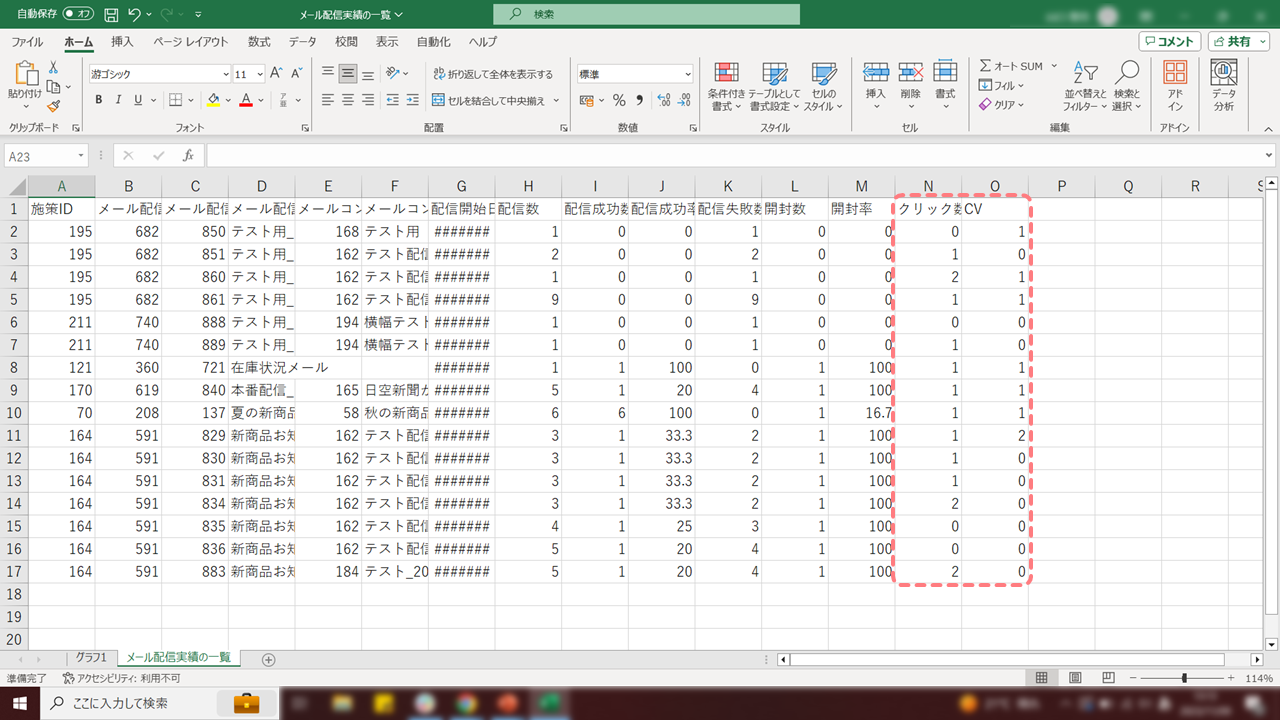Open 検索と選択 find and select

[x=1127, y=86]
